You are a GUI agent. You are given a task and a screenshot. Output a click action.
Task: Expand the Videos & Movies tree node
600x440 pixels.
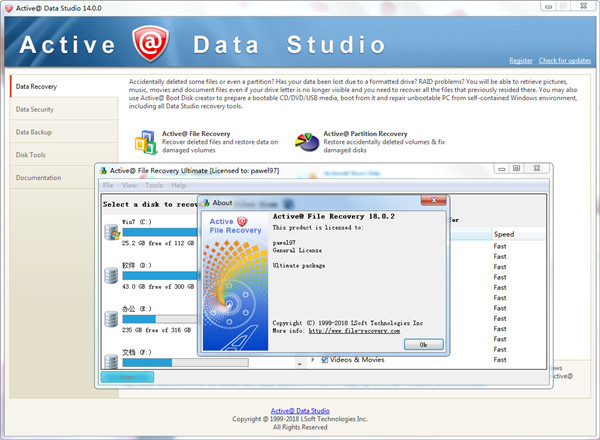click(313, 360)
